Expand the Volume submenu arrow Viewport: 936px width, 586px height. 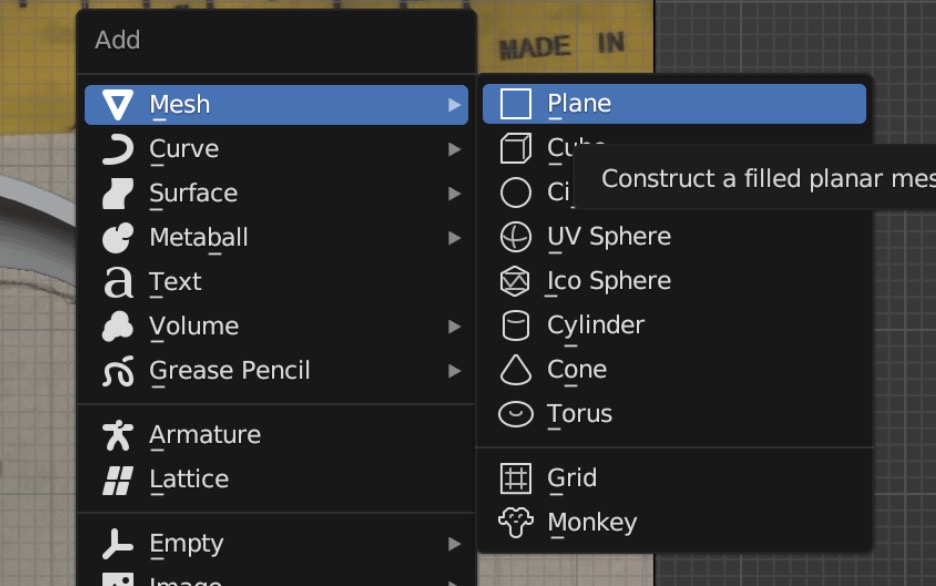click(x=454, y=327)
